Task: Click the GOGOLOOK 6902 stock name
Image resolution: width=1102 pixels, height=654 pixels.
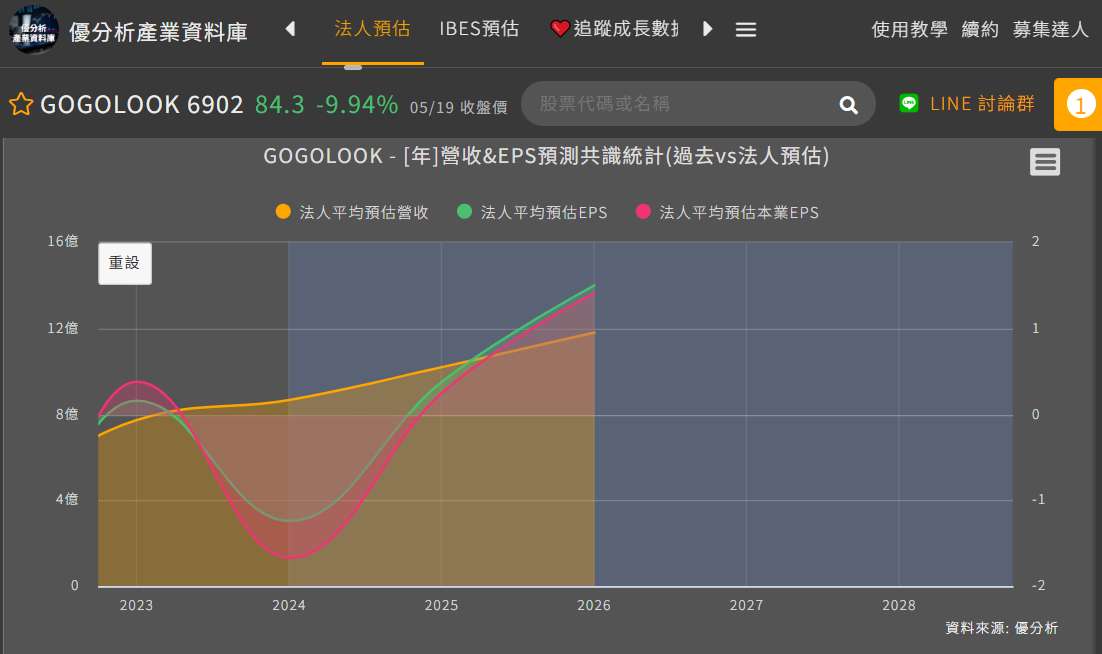Action: click(142, 105)
